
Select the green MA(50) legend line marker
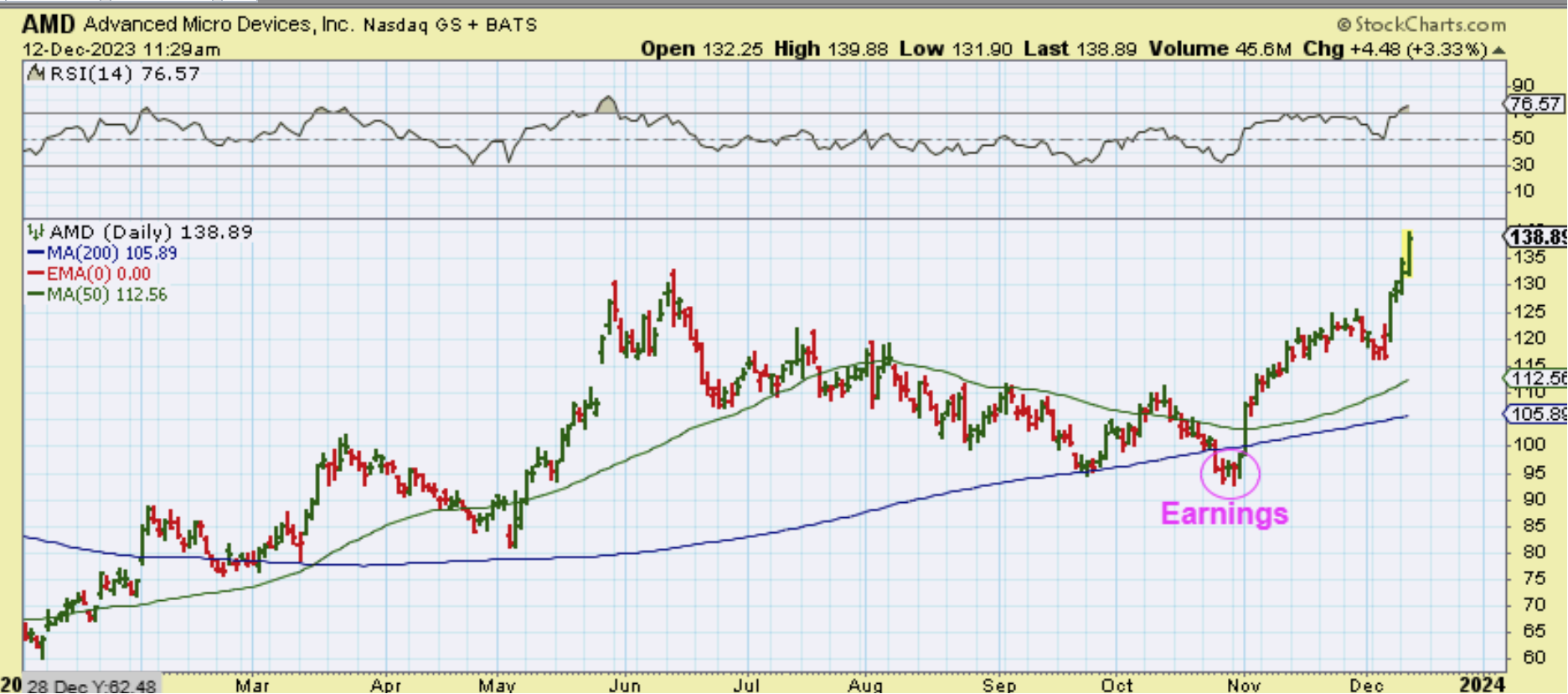click(36, 295)
